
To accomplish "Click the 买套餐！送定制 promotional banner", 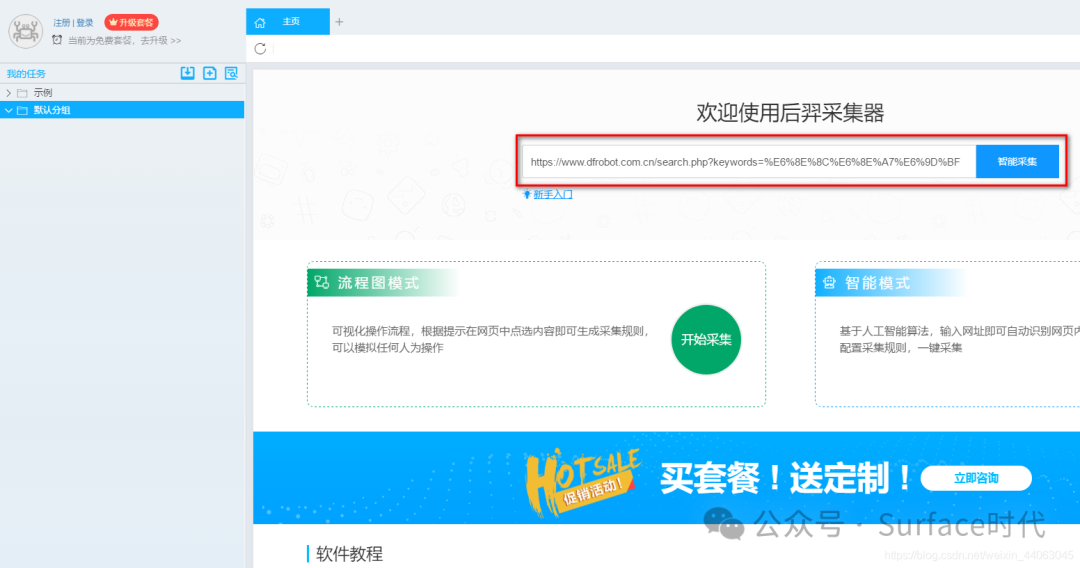I will coord(666,478).
